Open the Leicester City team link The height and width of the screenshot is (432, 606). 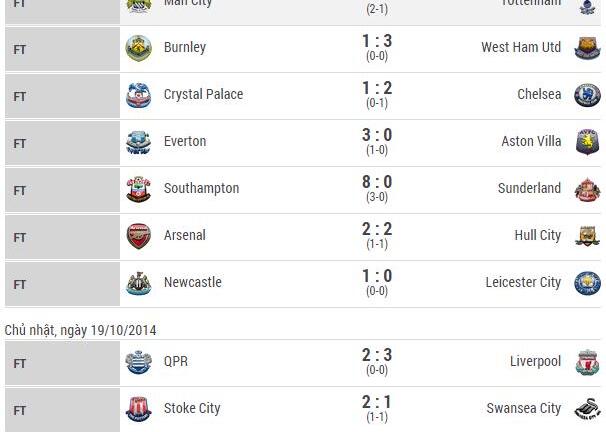coord(521,282)
